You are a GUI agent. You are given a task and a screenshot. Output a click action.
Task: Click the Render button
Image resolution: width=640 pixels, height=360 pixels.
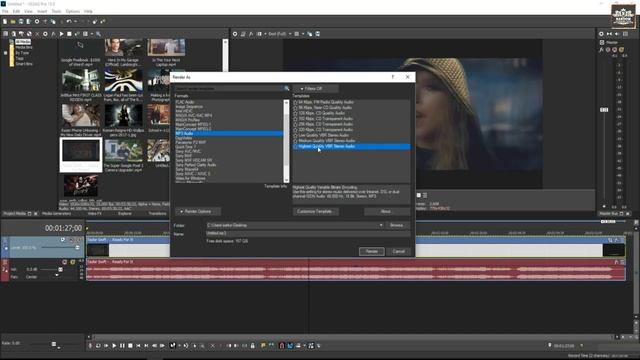pos(371,251)
